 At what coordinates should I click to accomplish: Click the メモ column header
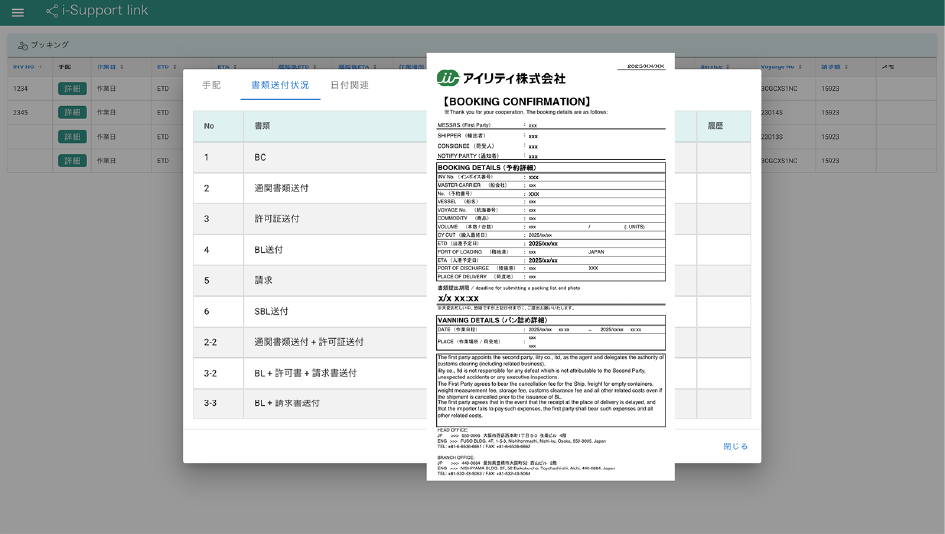(888, 67)
